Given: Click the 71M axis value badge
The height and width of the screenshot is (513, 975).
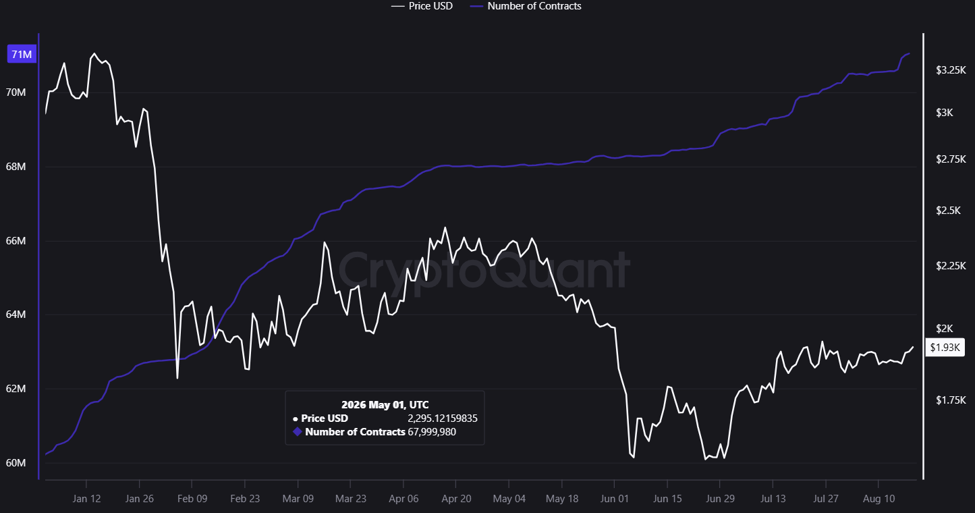Looking at the screenshot, I should coord(22,55).
